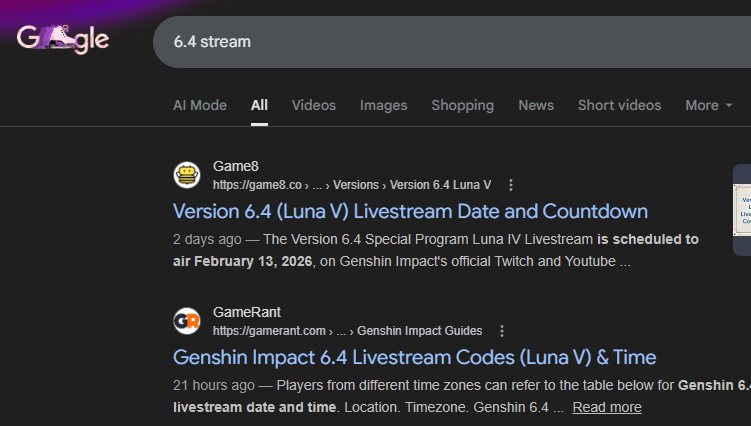Open the Short videos tab

(619, 105)
